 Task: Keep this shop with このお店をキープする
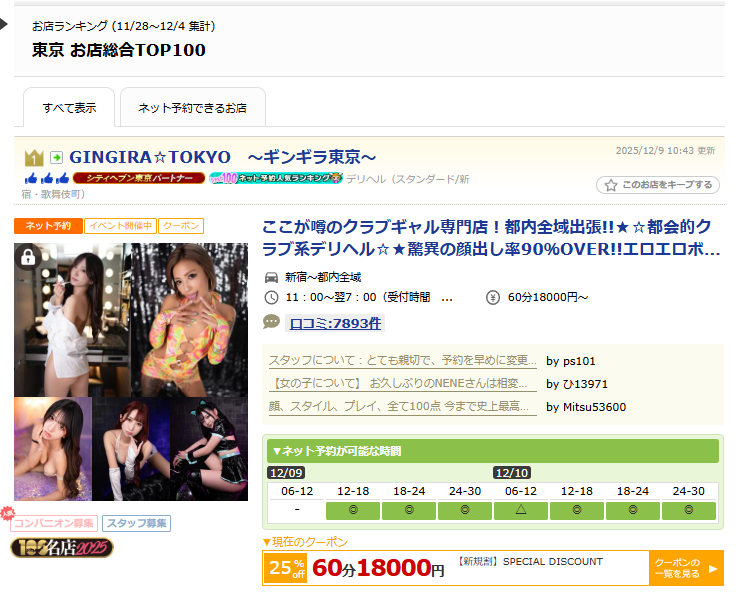[657, 185]
